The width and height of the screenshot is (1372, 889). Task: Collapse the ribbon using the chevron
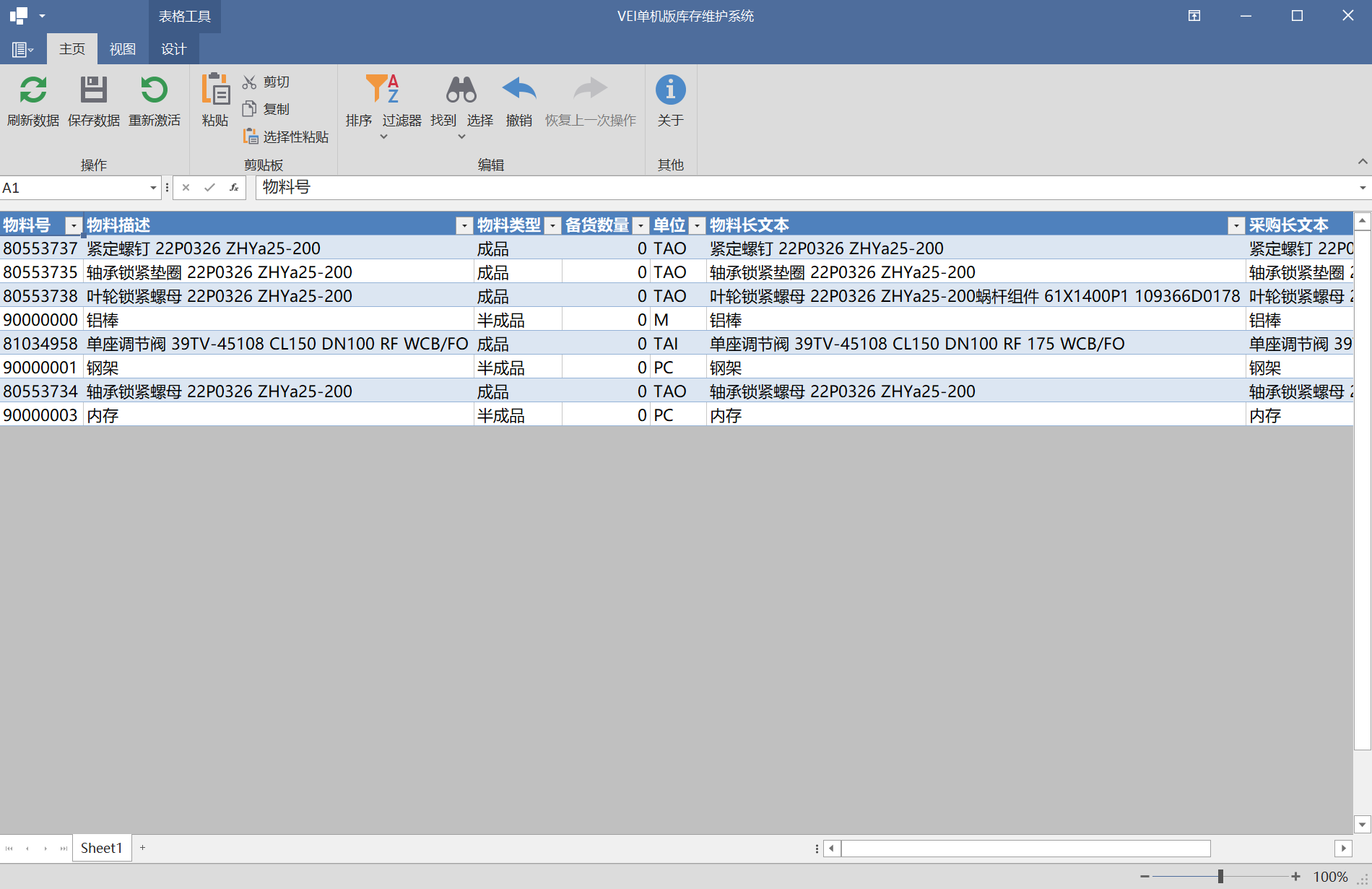1362,161
